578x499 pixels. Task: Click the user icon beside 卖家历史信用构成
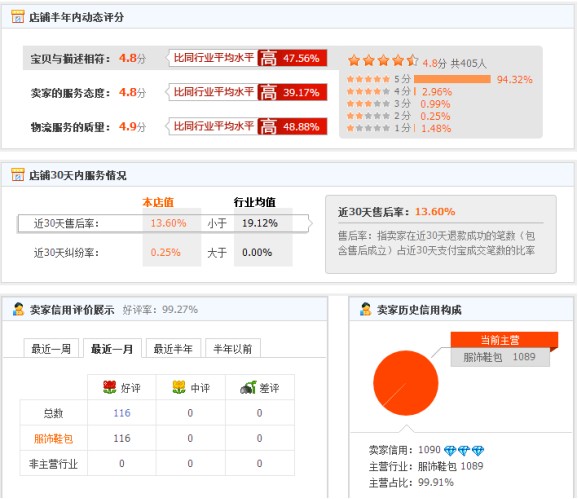[365, 309]
